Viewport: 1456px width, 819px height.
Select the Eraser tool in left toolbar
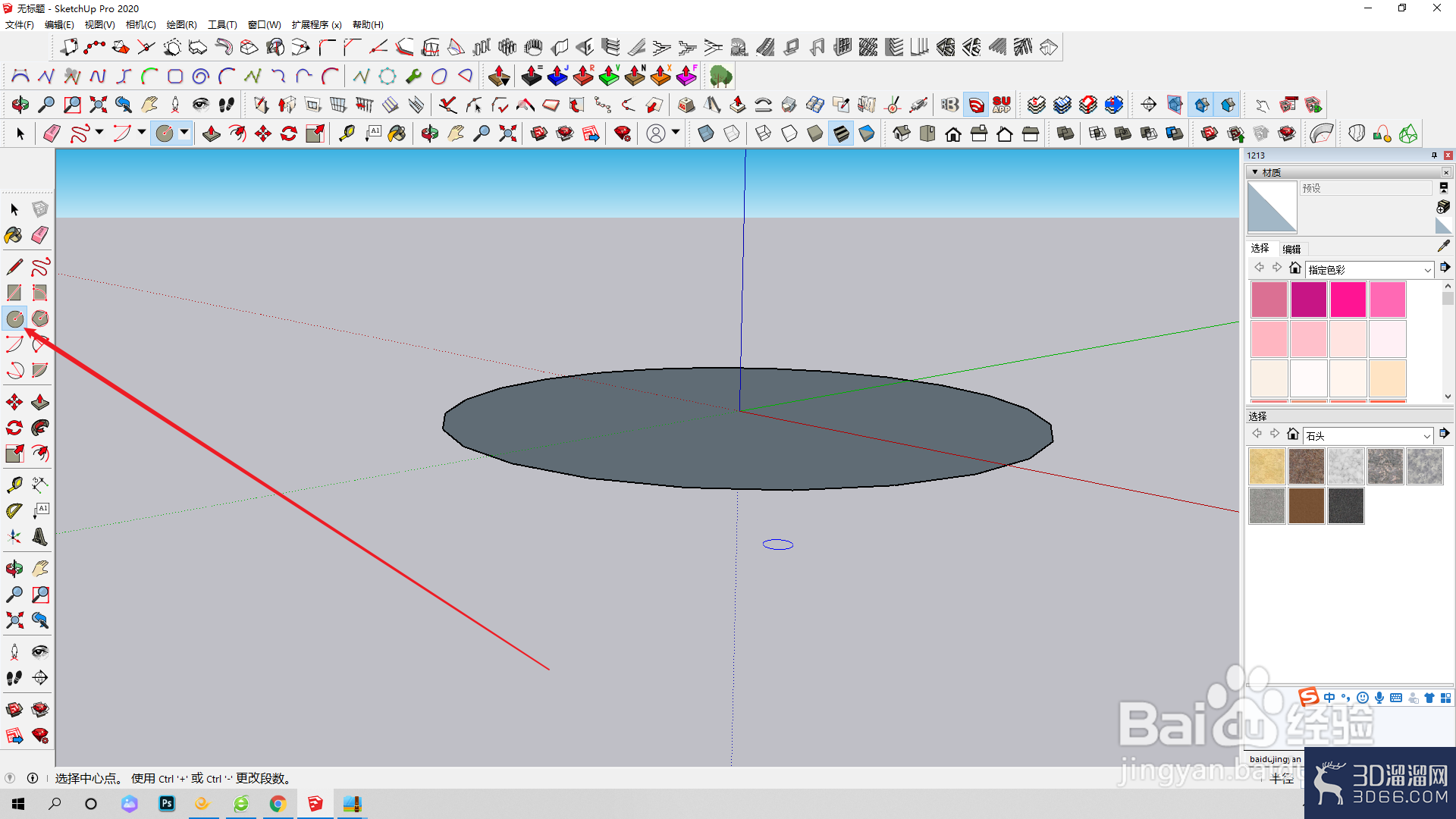click(x=40, y=235)
